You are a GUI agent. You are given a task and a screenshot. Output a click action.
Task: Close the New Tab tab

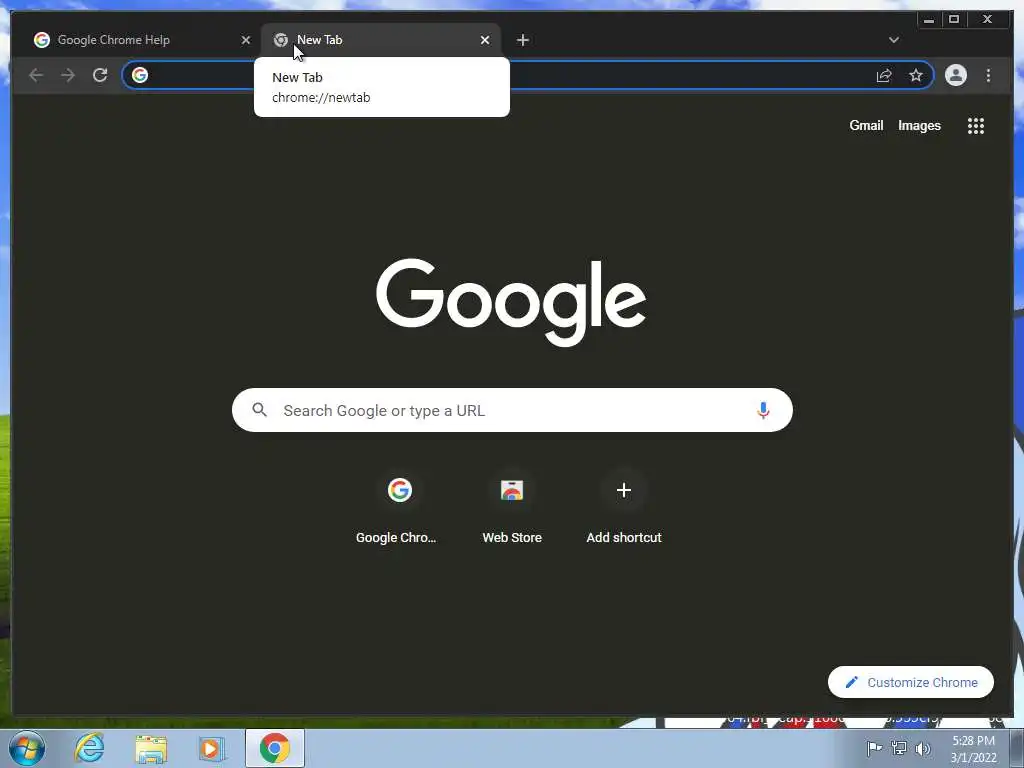tap(485, 40)
